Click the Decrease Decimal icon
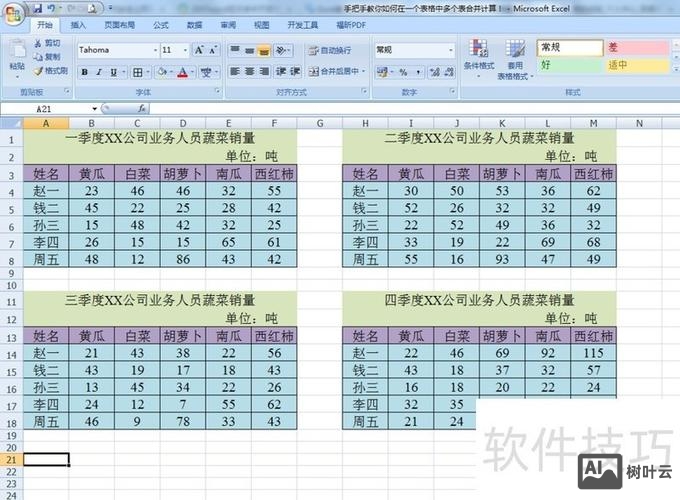The width and height of the screenshot is (680, 500). tap(449, 72)
